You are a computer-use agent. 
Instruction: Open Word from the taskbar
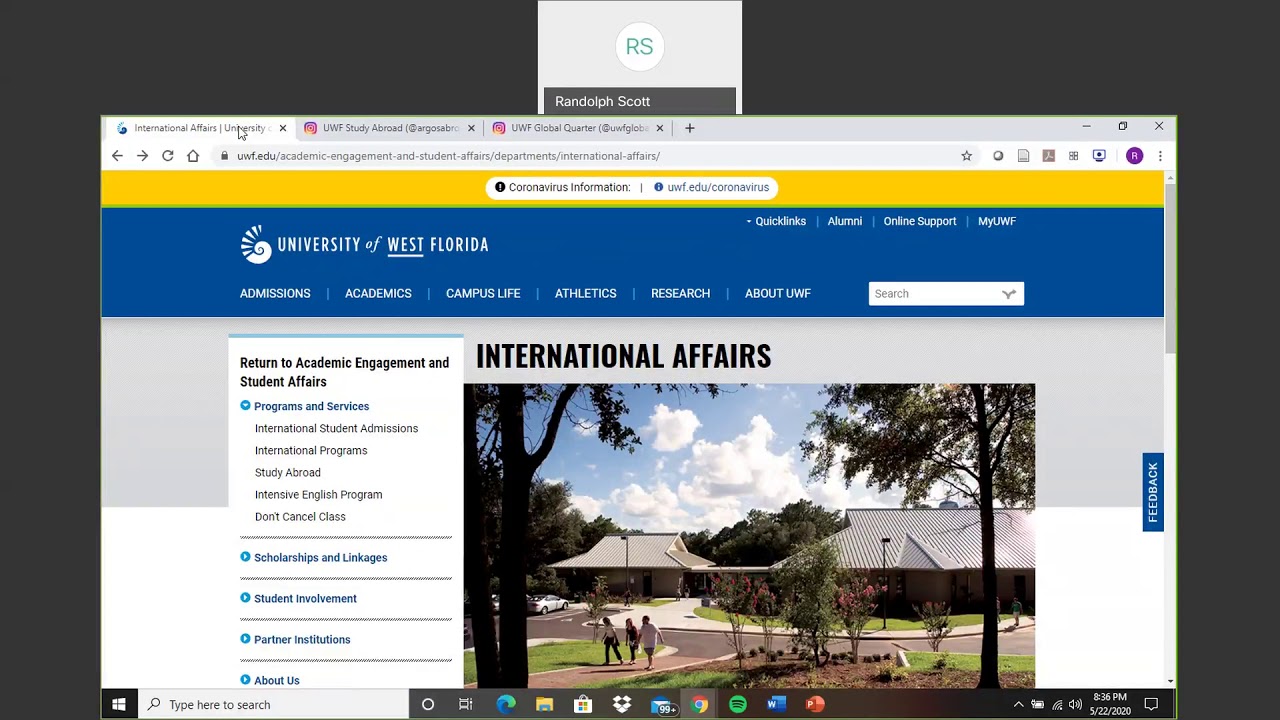coord(776,704)
